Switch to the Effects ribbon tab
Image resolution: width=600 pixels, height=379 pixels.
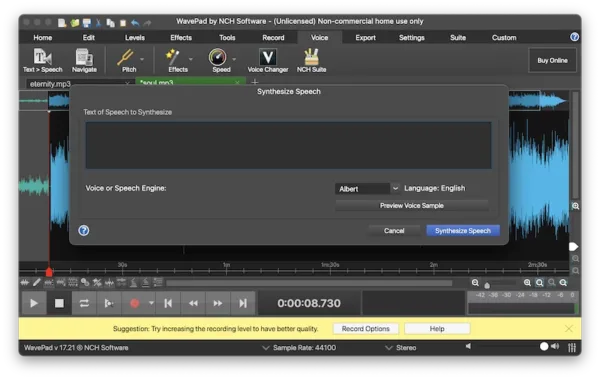[x=181, y=38]
